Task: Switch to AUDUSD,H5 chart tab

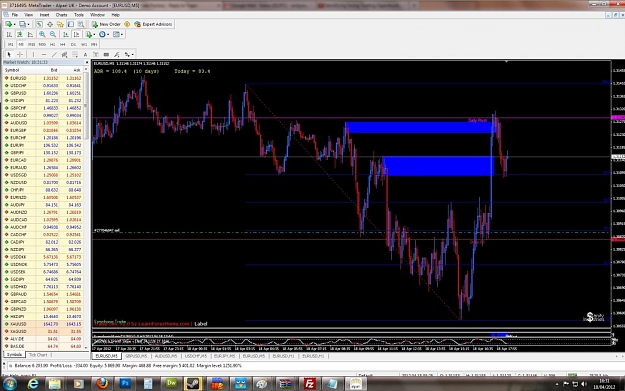Action: [166, 356]
